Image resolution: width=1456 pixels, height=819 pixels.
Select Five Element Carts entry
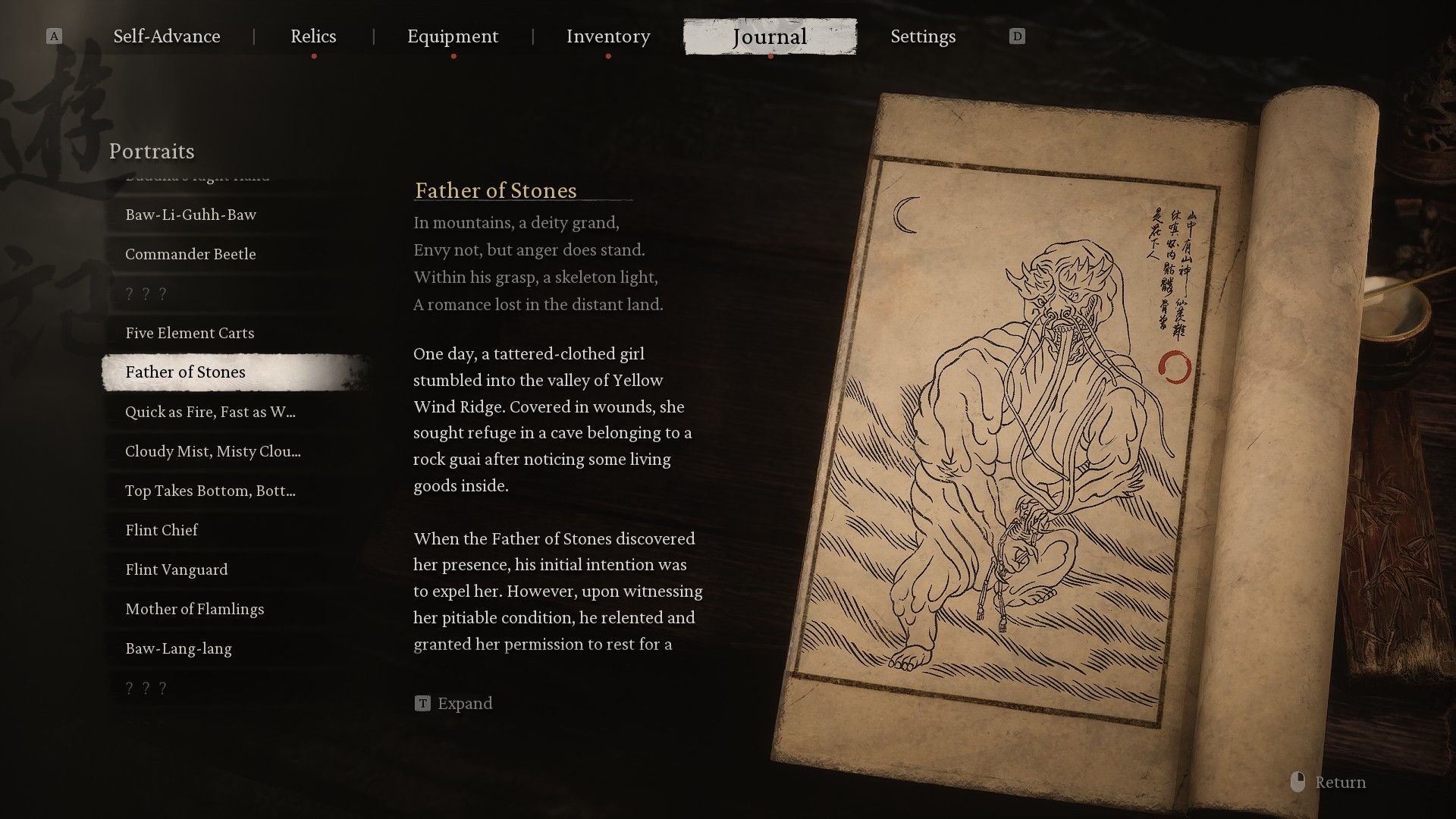pos(189,332)
